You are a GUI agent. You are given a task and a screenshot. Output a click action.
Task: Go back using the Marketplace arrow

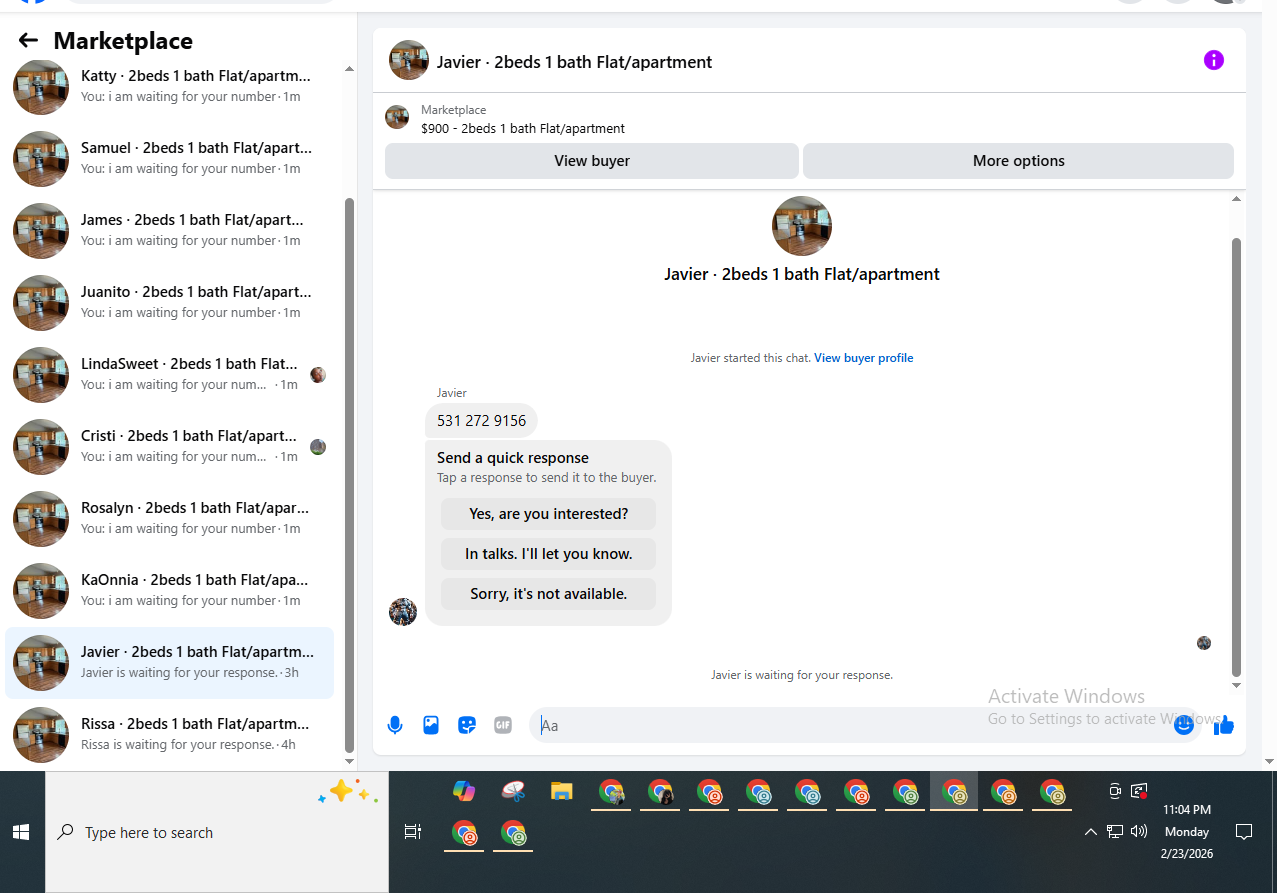(28, 41)
